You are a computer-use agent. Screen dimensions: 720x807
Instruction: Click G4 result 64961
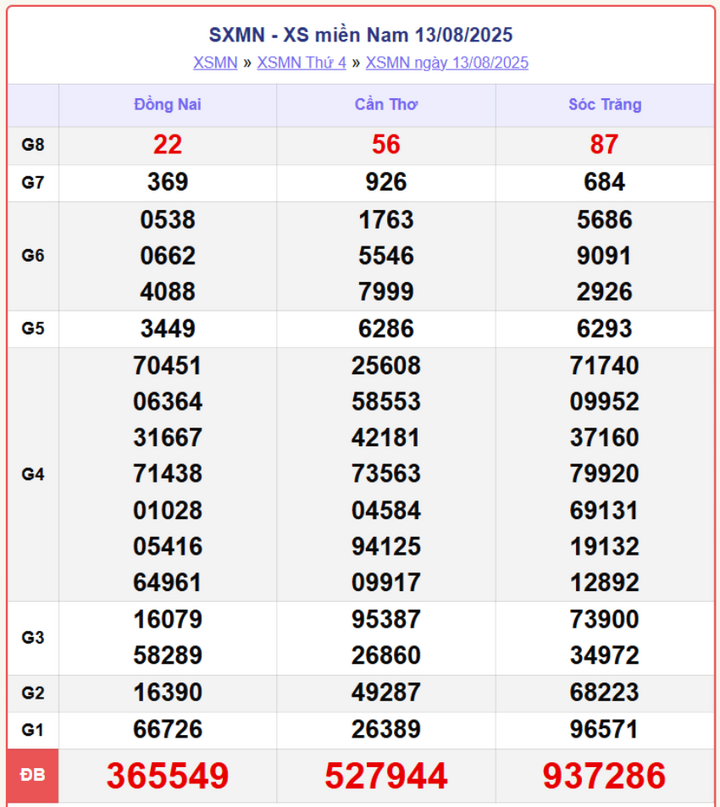click(168, 583)
